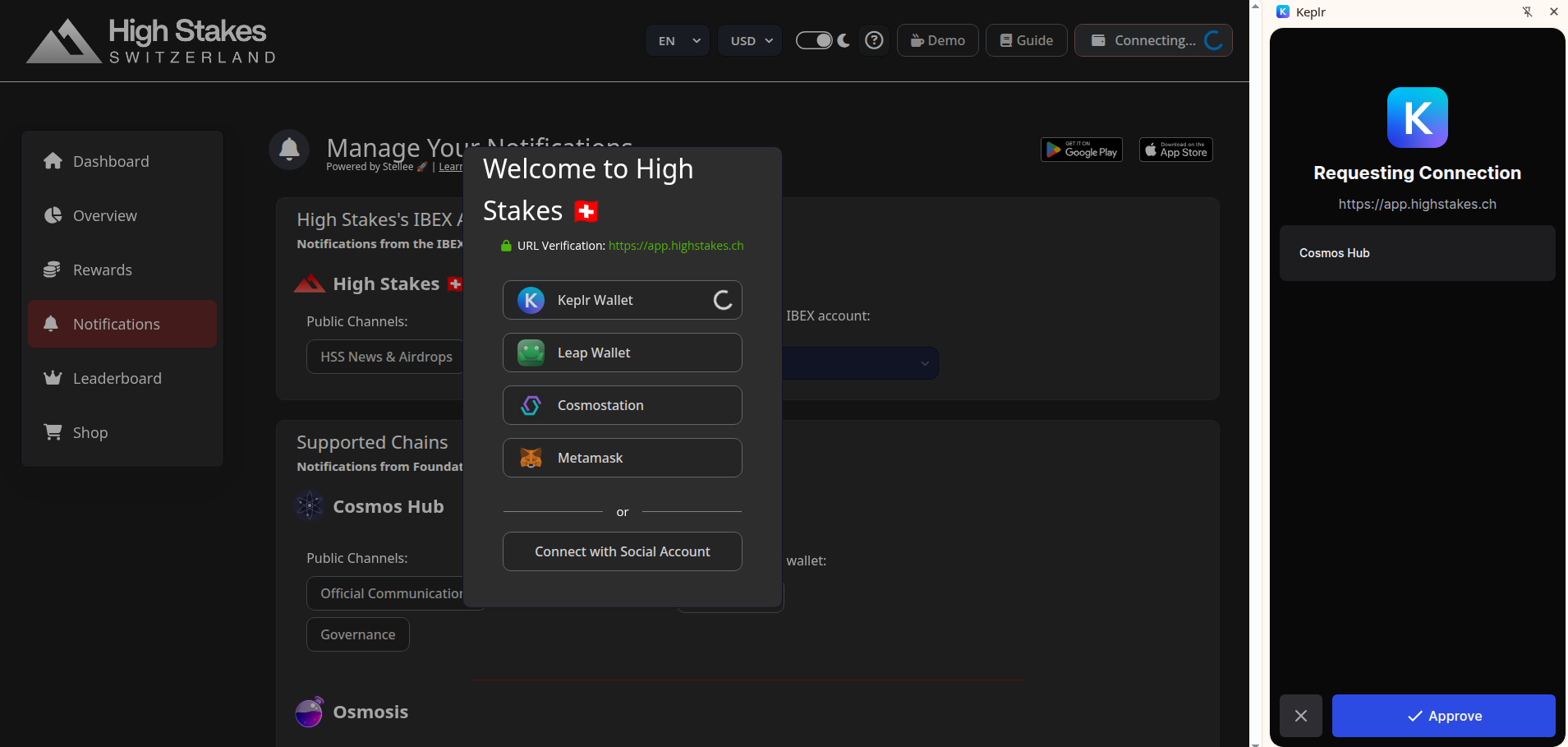Click the Rewards coins icon

[52, 270]
